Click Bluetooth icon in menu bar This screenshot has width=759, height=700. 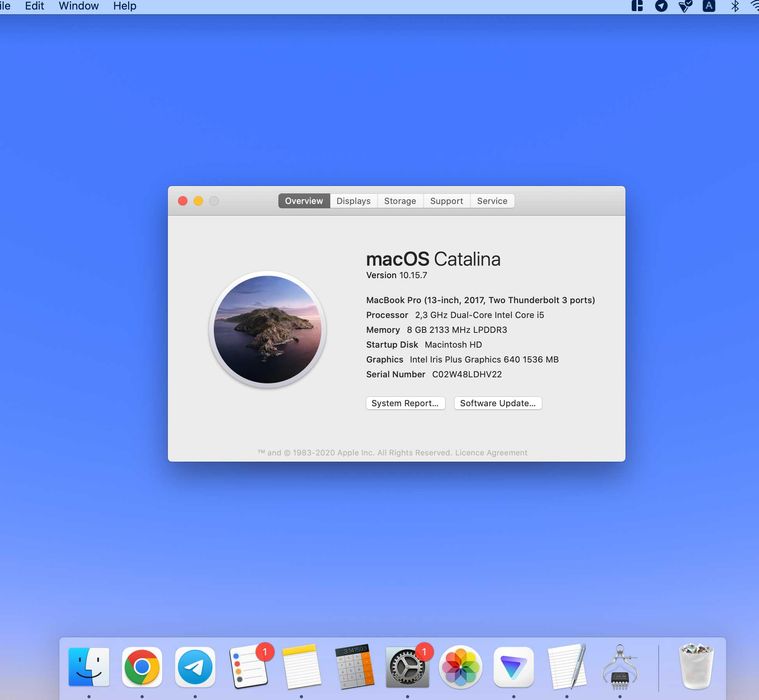pyautogui.click(x=735, y=6)
